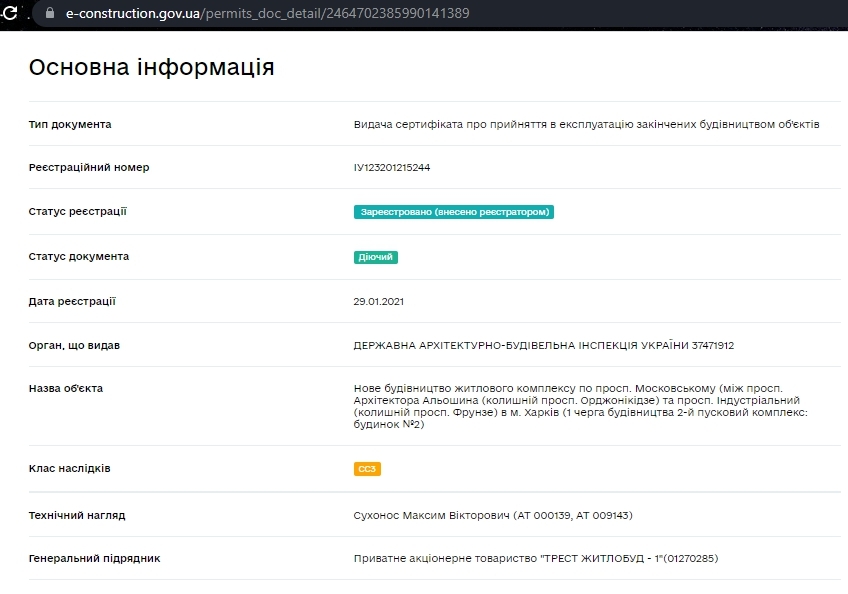Screen dimensions: 848x594
Task: Click the 'Назва об'єкта' label
Action: pyautogui.click(x=65, y=388)
